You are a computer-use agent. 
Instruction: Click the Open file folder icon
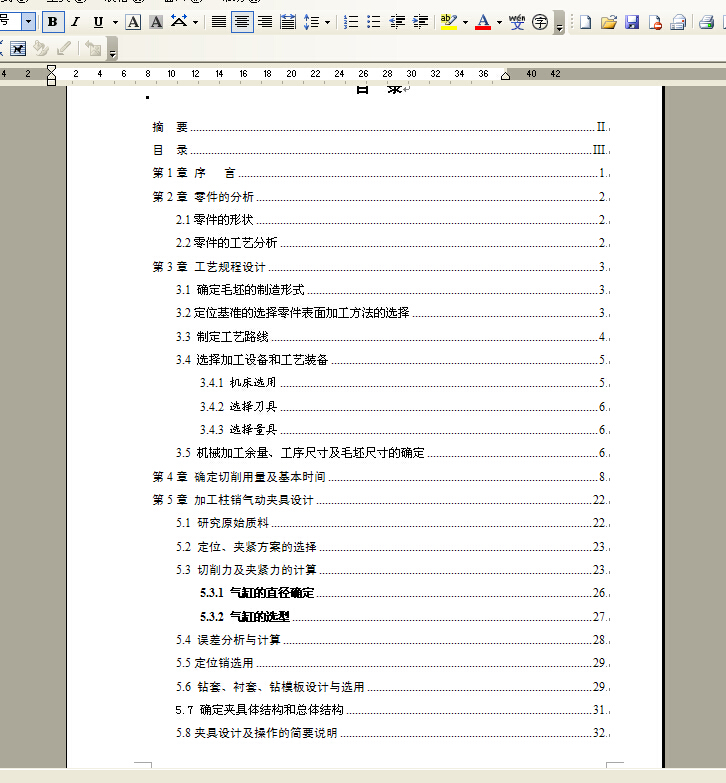coord(608,22)
